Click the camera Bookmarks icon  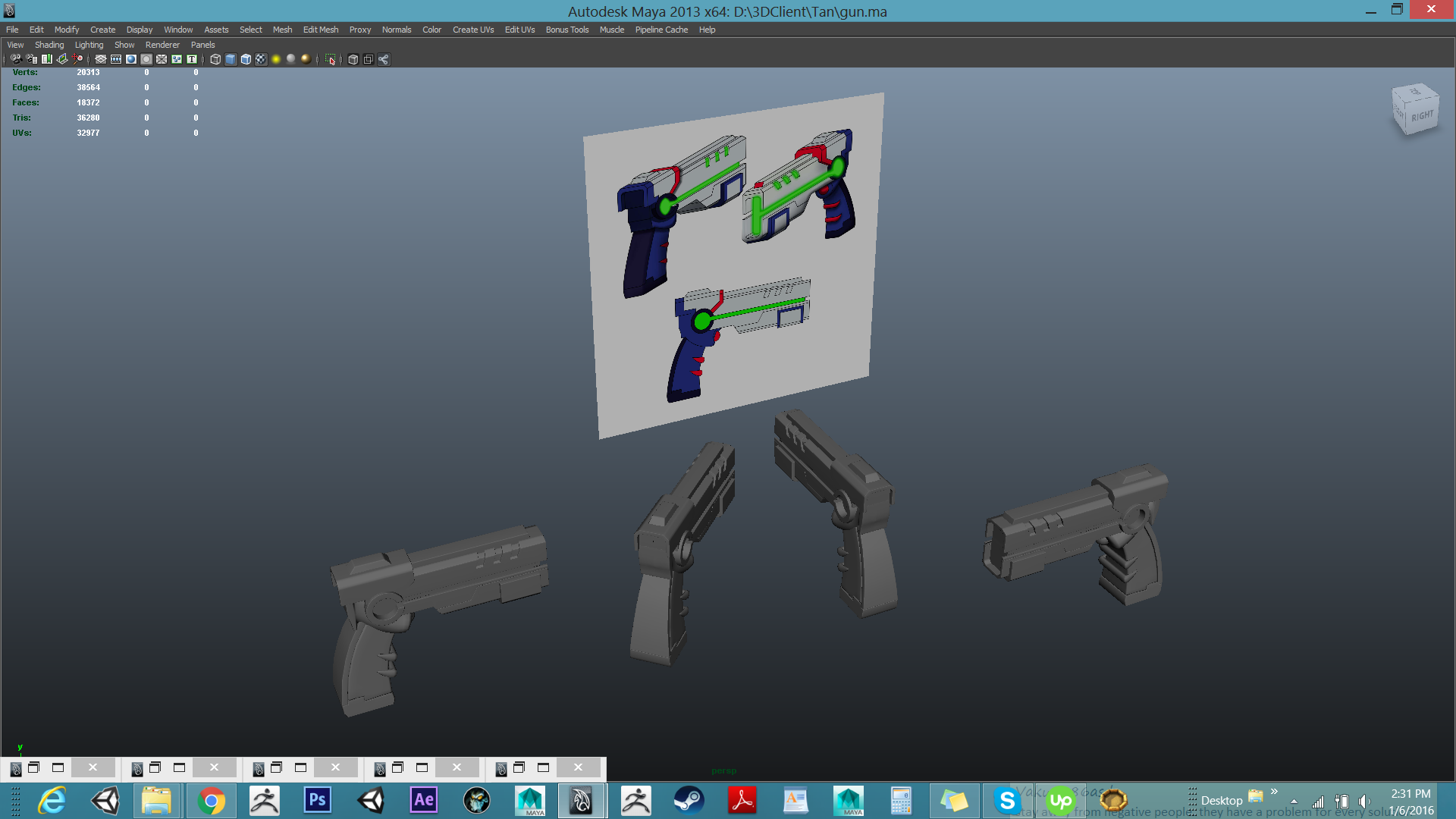click(47, 59)
